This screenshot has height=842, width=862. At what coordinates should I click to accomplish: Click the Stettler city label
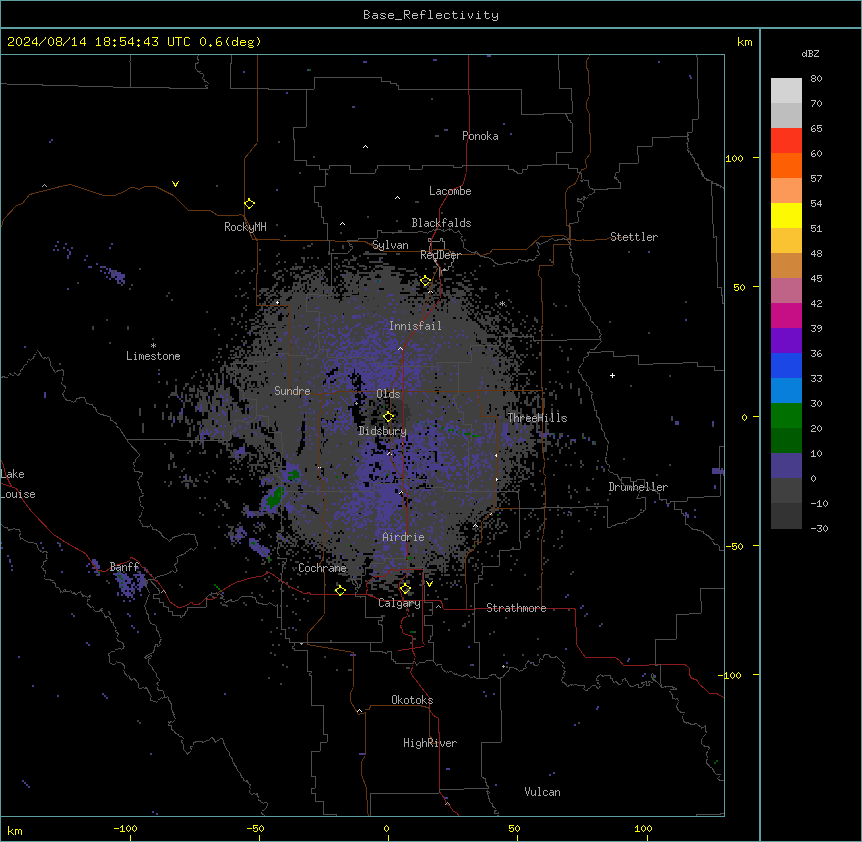click(x=634, y=237)
